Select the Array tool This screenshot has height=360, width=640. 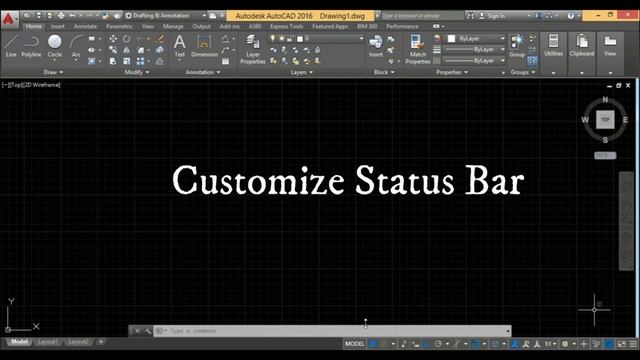(x=140, y=61)
